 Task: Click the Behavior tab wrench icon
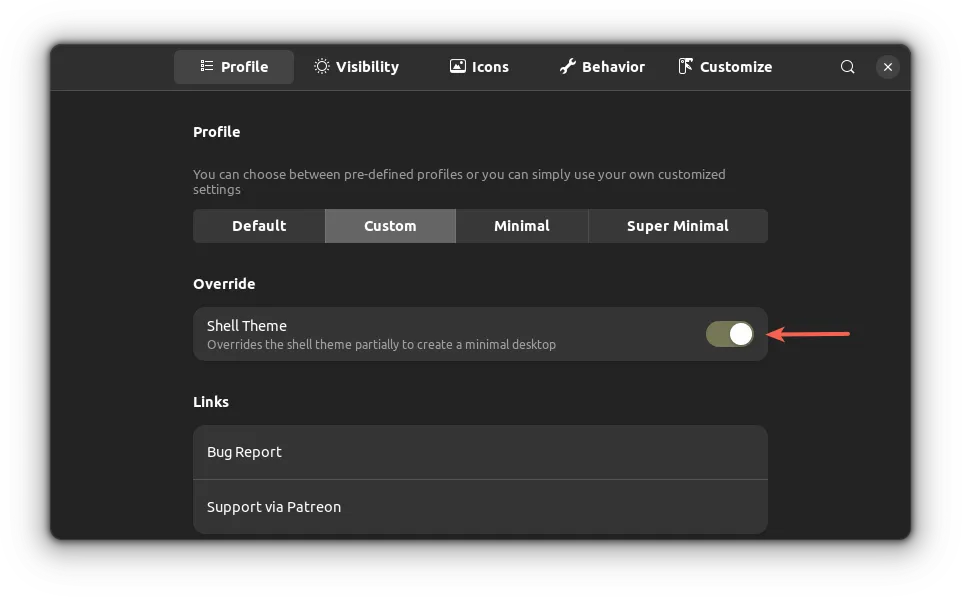(x=567, y=66)
